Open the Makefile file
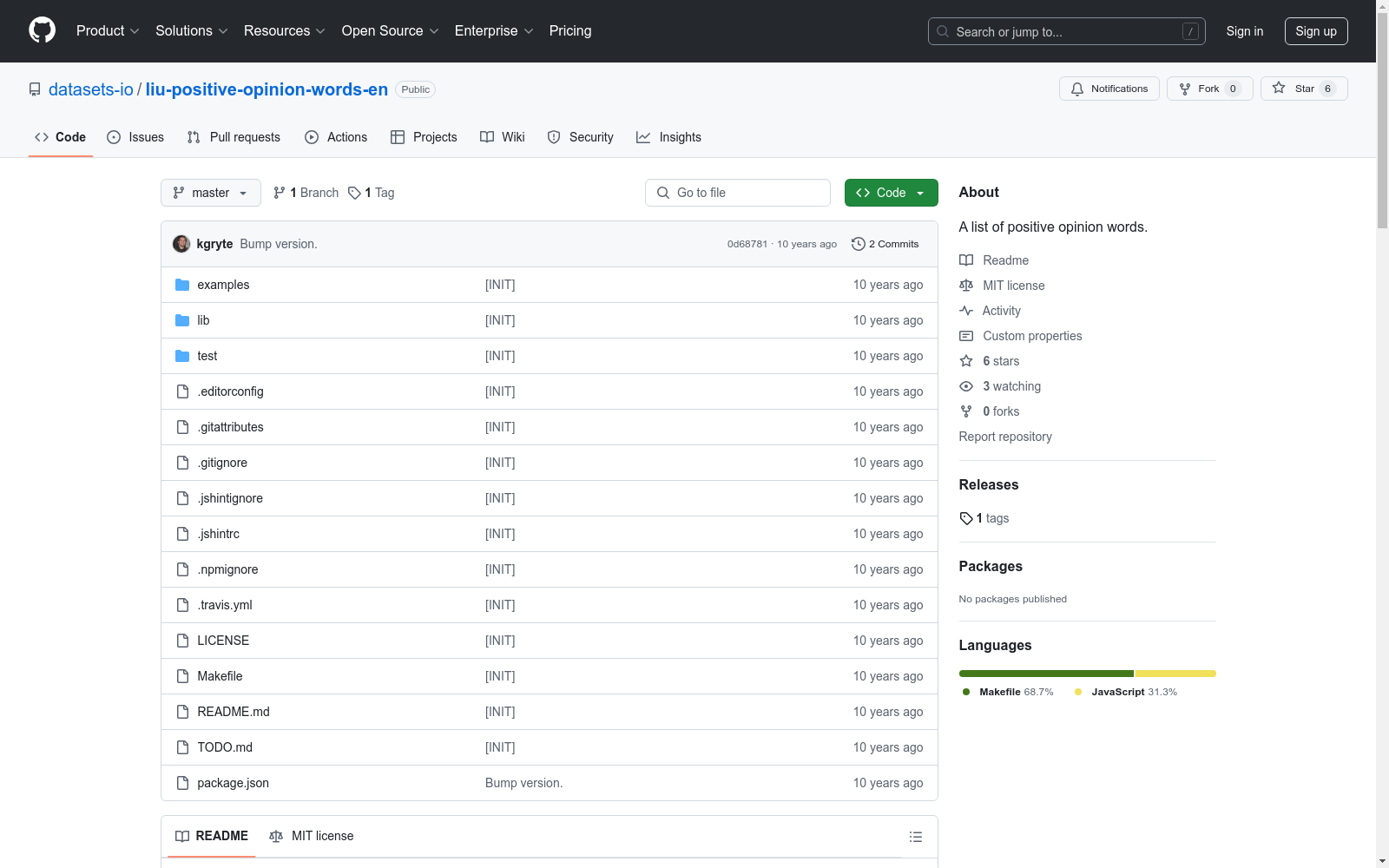The height and width of the screenshot is (868, 1389). [220, 676]
